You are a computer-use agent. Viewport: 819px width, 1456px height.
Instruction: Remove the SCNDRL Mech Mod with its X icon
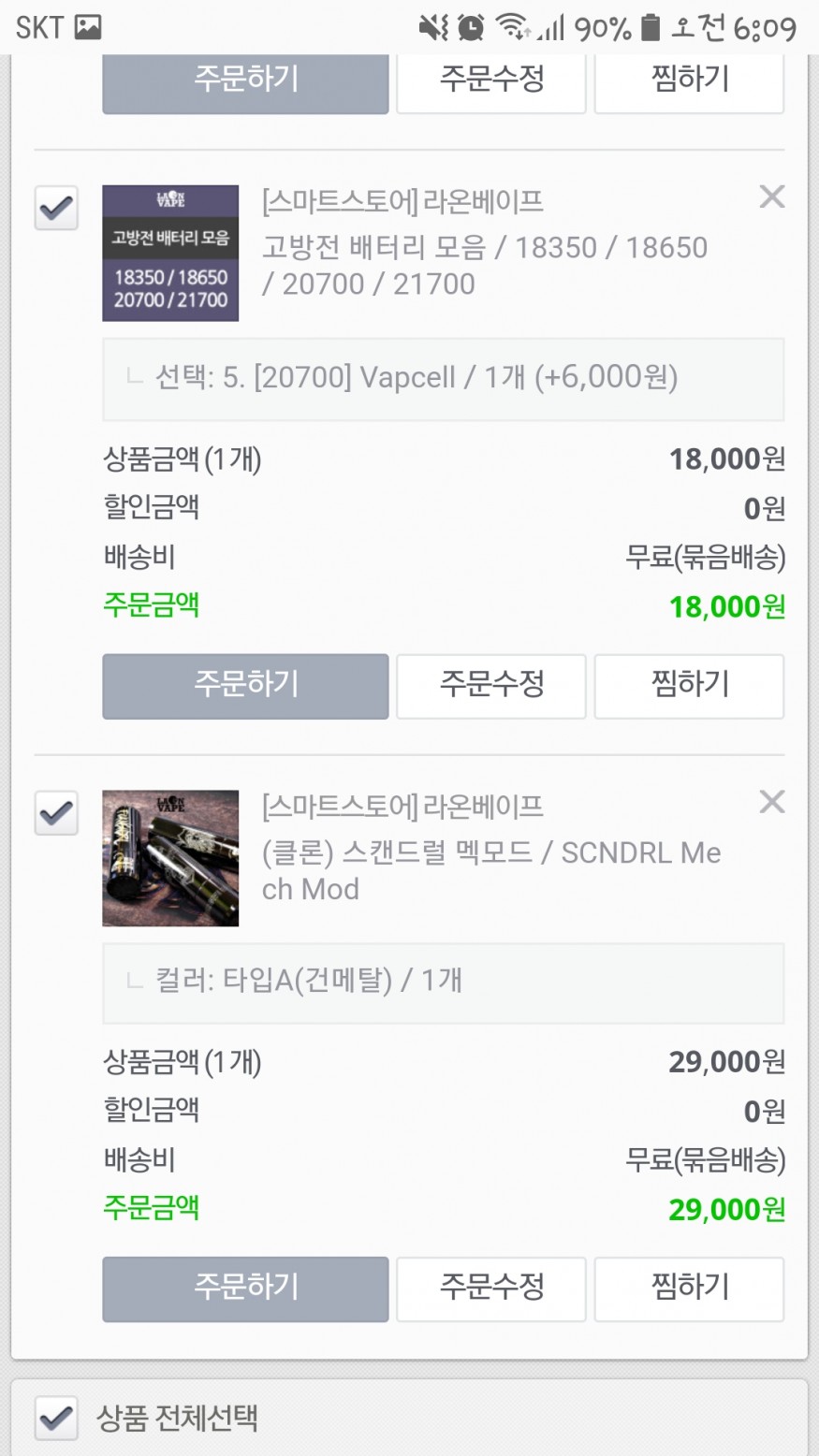771,802
